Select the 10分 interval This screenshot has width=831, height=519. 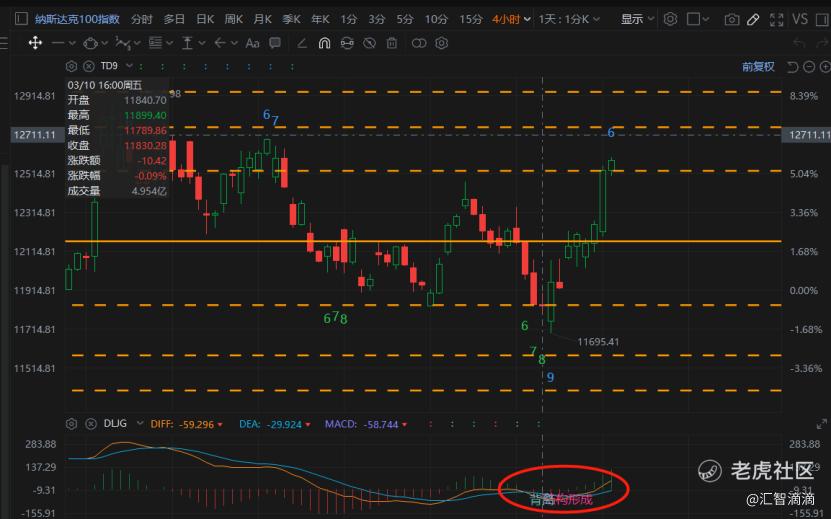pos(436,20)
